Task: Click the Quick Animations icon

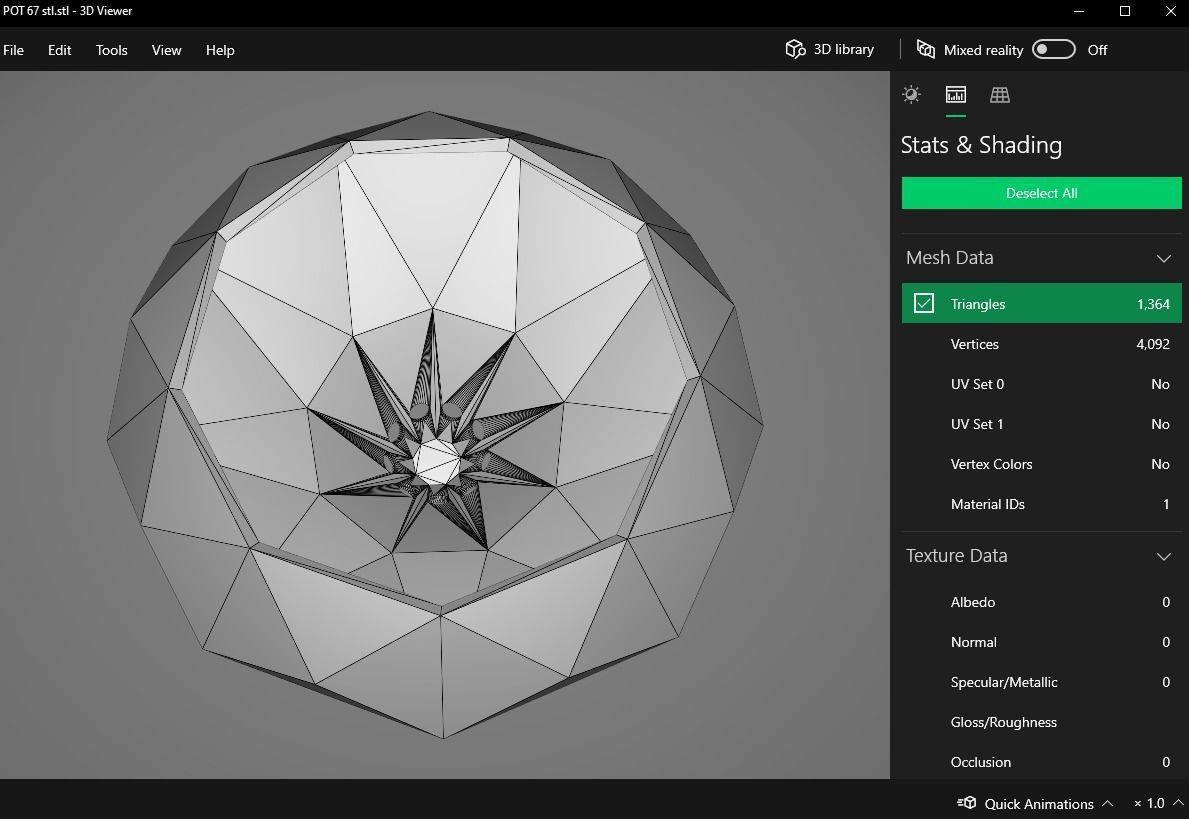Action: [967, 803]
